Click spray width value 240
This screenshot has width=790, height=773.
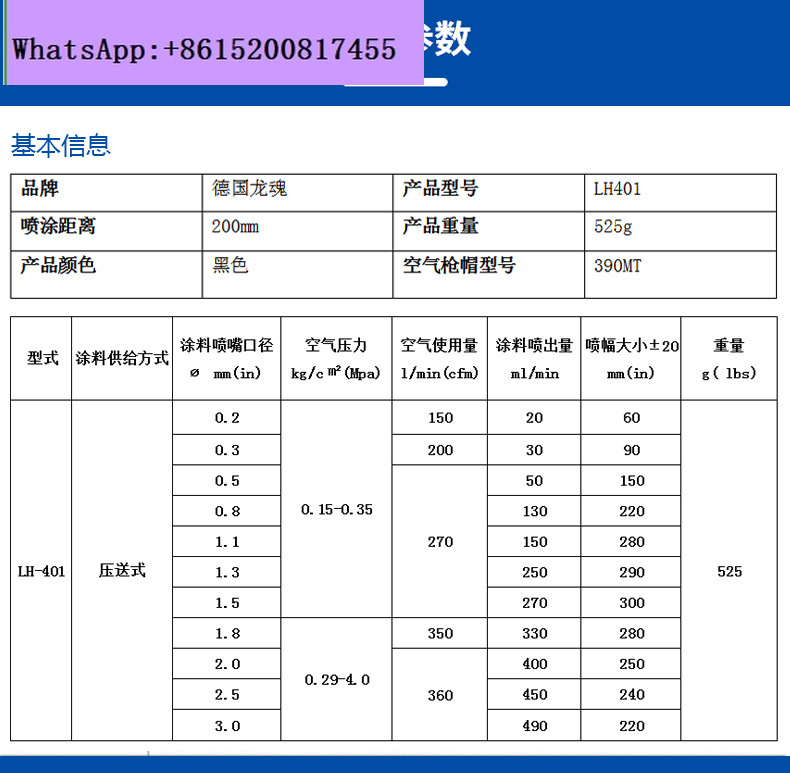coord(631,695)
